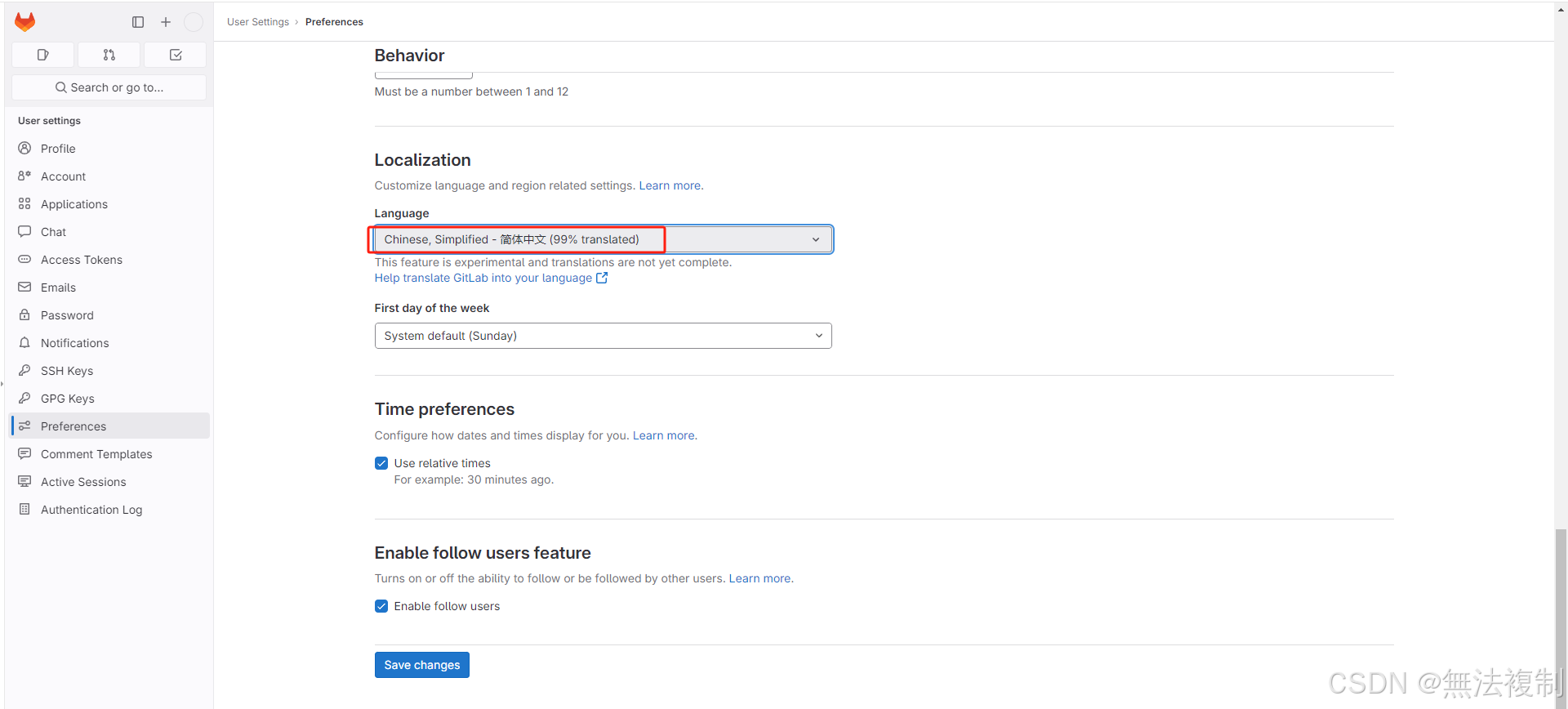Click the Profile sidebar icon
Viewport: 1568px width, 709px height.
(24, 148)
